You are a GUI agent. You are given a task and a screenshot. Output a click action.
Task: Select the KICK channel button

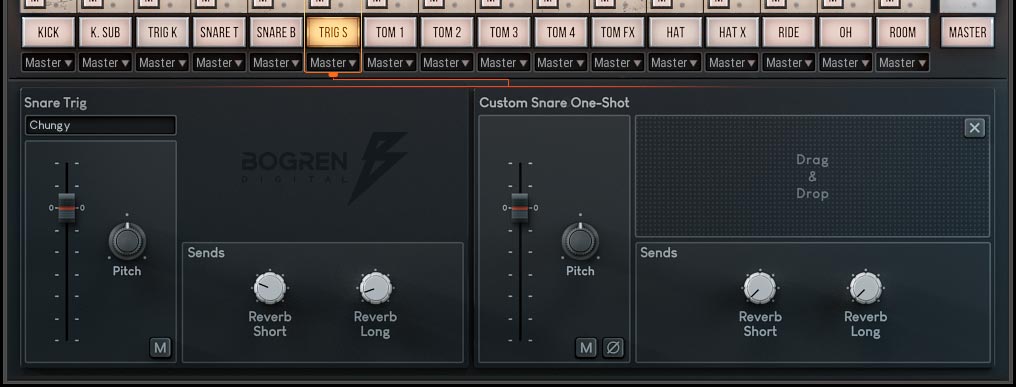pyautogui.click(x=49, y=32)
